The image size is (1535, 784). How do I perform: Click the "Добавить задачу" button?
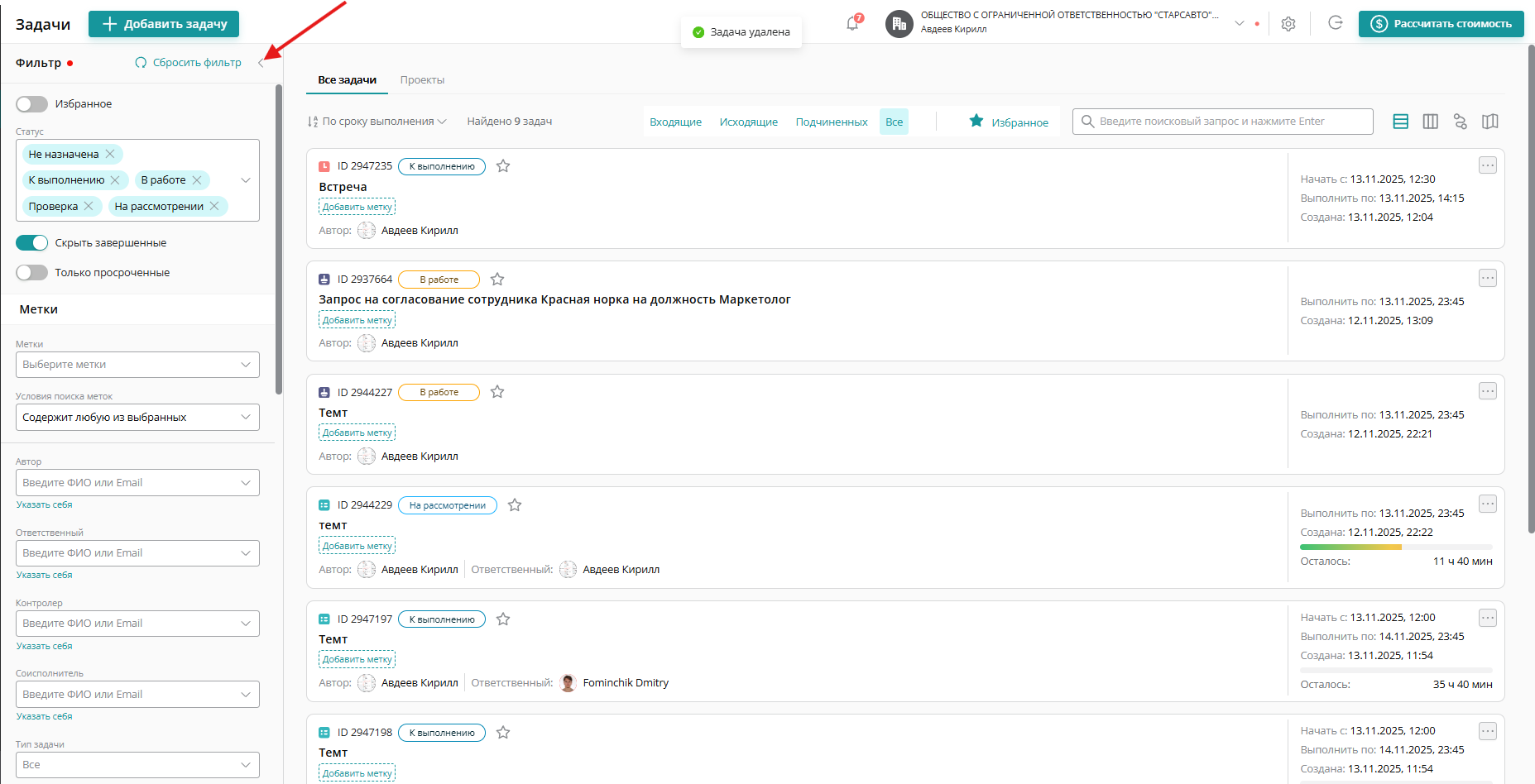(x=164, y=24)
